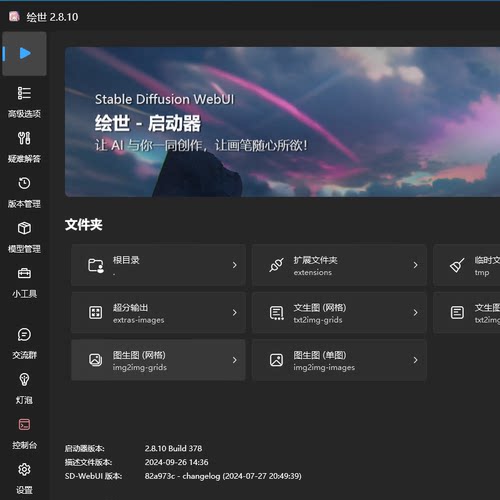
Task: Open 版本管理 history clock icon
Action: 24,183
